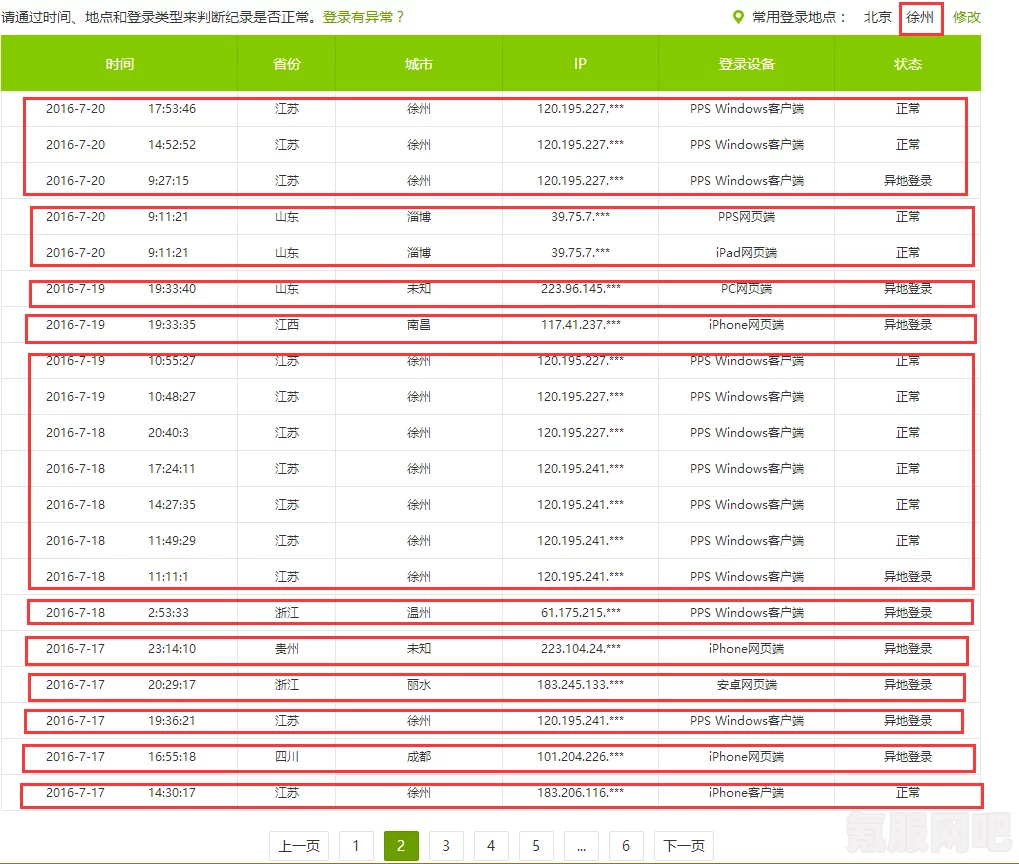Click 异地登录 status of 11:11:1 row
Image resolution: width=1019 pixels, height=864 pixels.
click(x=908, y=577)
